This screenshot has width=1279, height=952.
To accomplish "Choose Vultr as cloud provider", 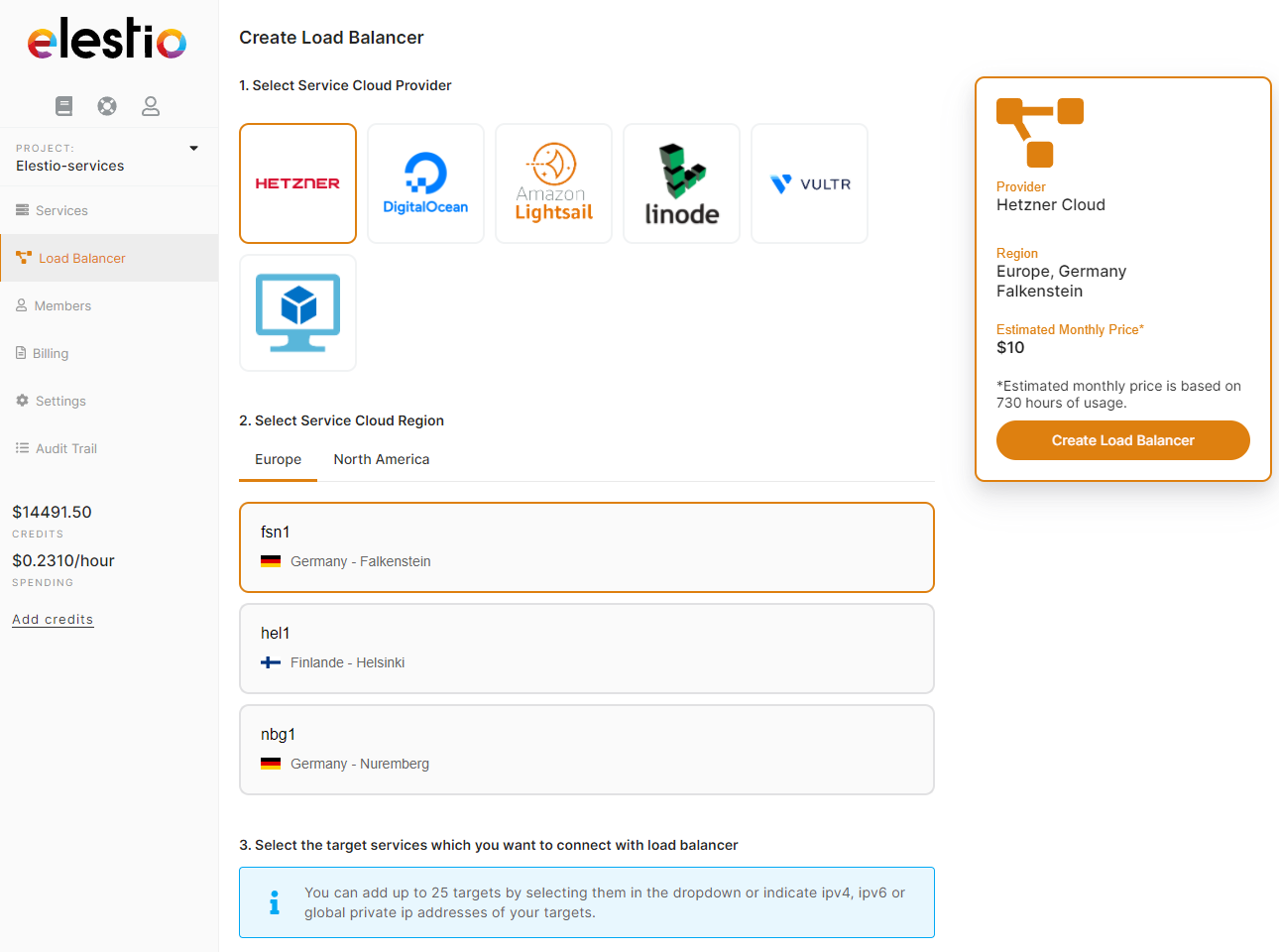I will 809,183.
